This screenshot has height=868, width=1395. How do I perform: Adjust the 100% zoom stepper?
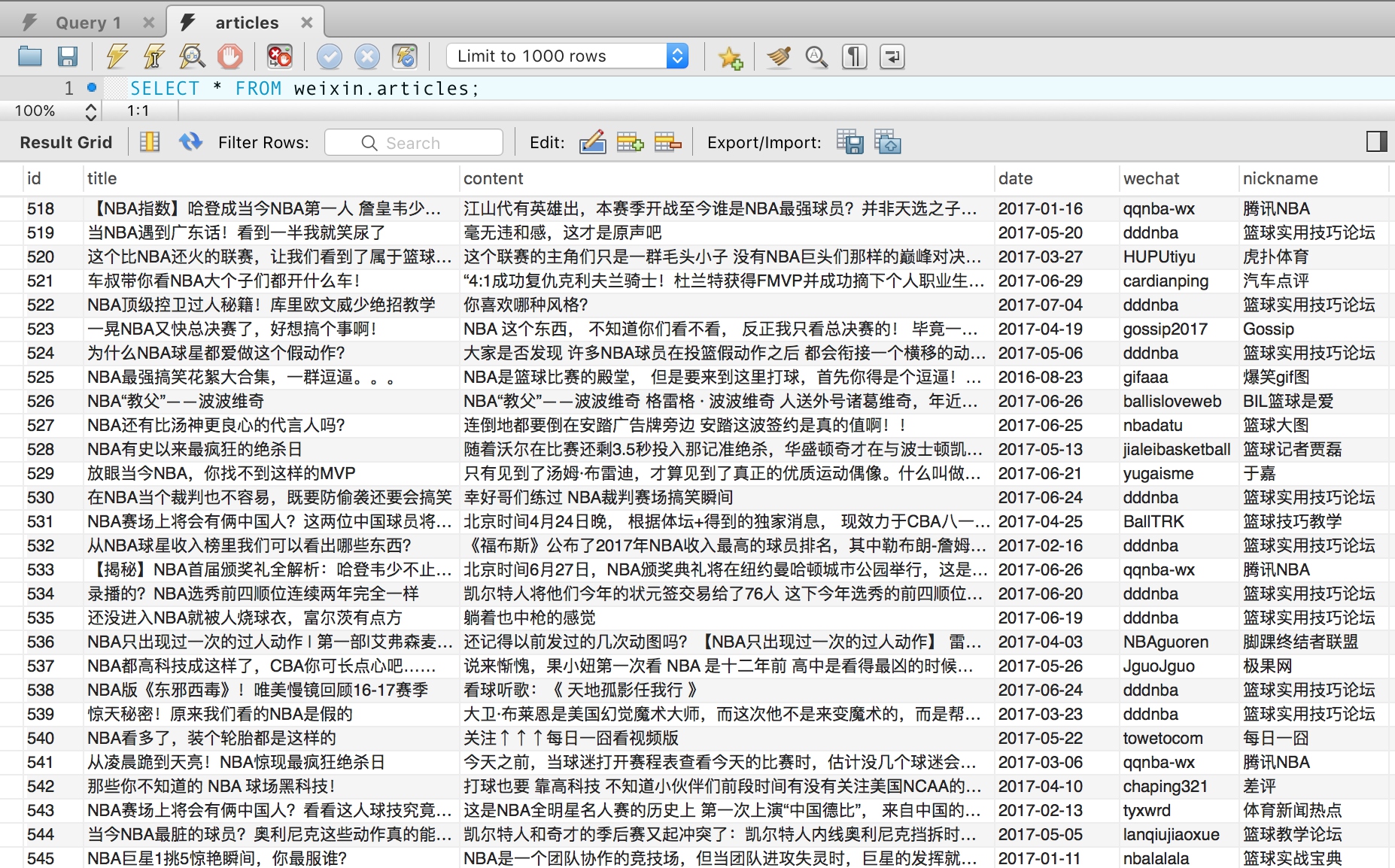point(90,111)
